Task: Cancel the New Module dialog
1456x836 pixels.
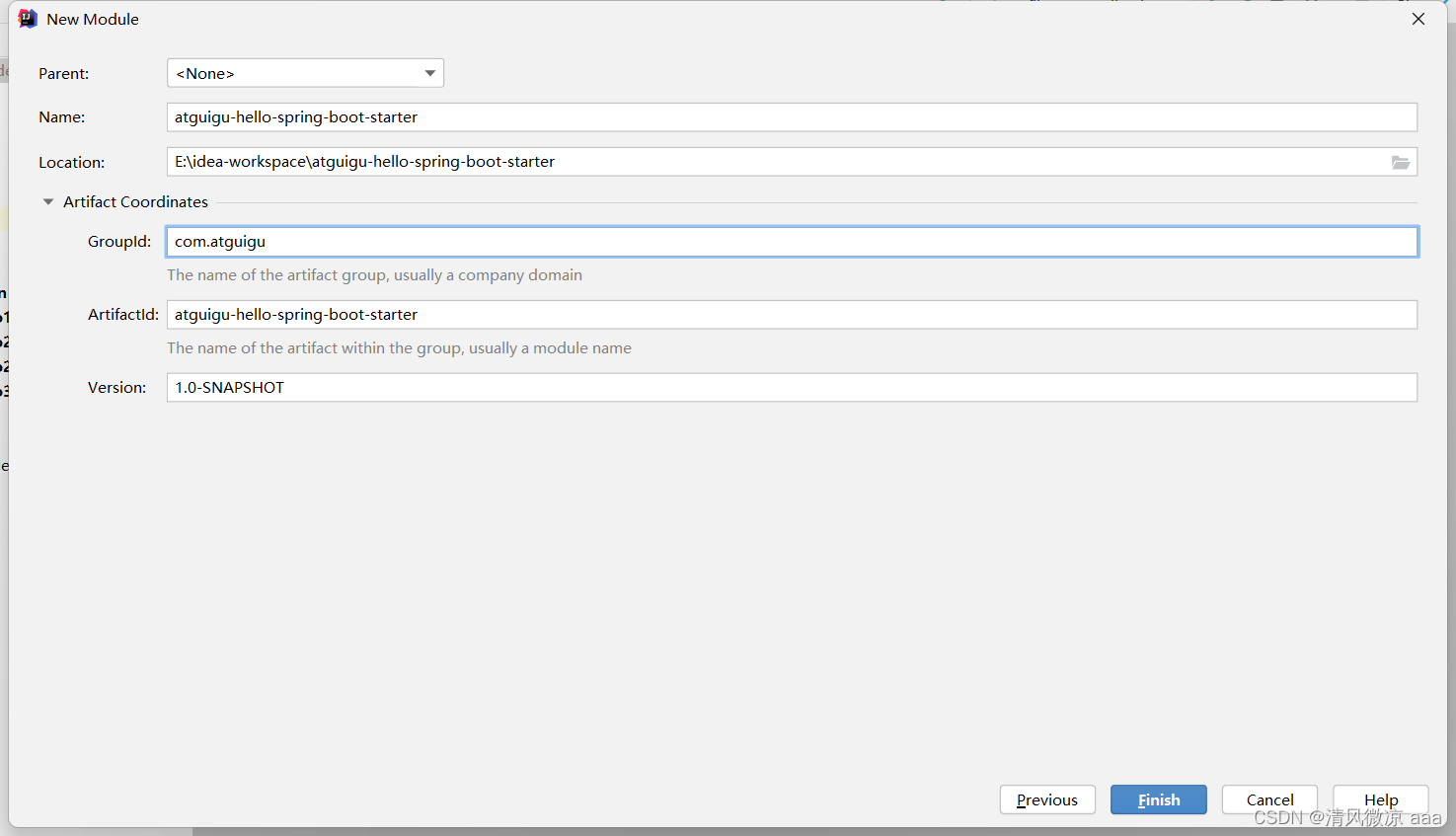Action: [1269, 799]
